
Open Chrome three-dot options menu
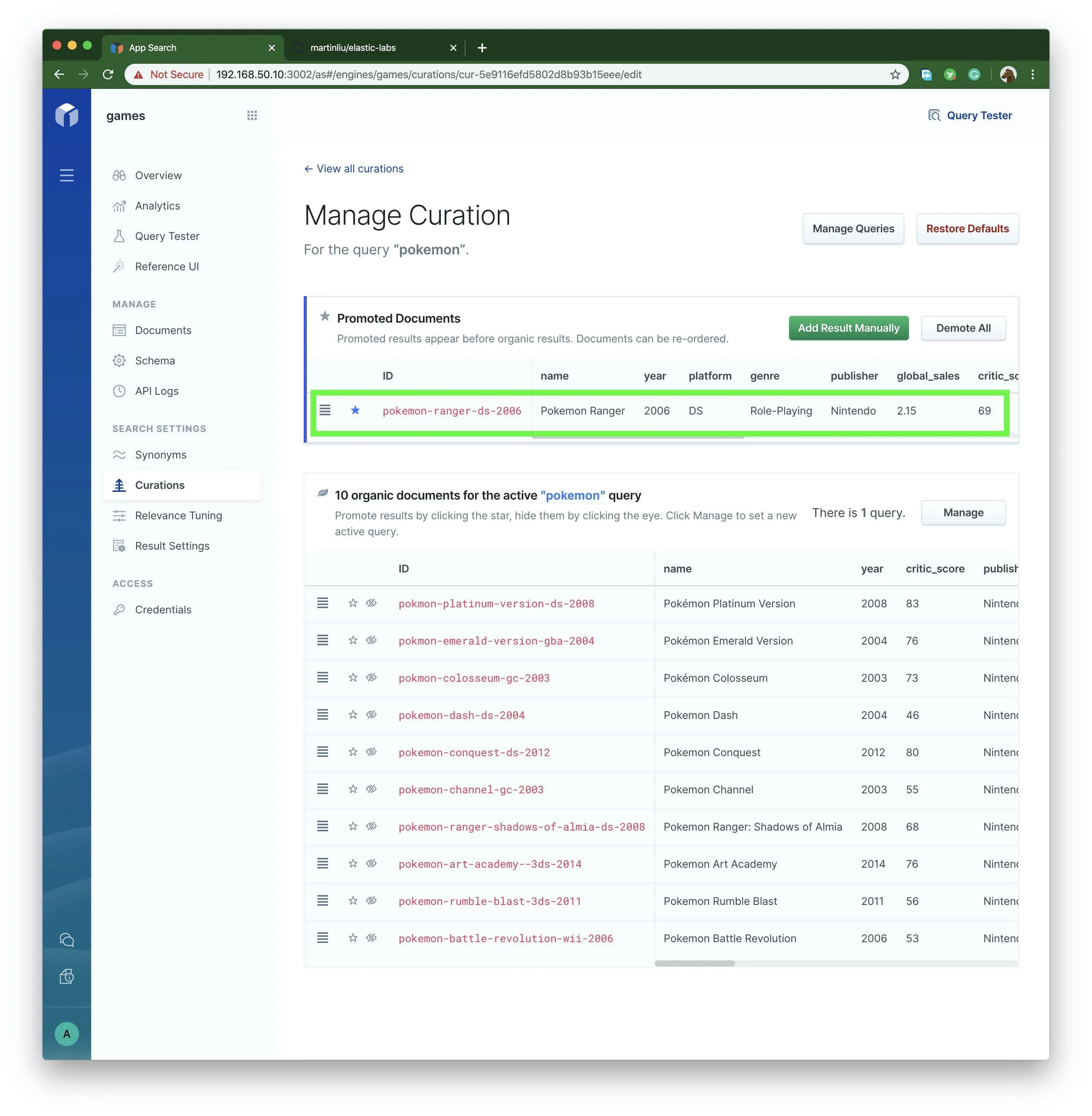(x=1032, y=74)
